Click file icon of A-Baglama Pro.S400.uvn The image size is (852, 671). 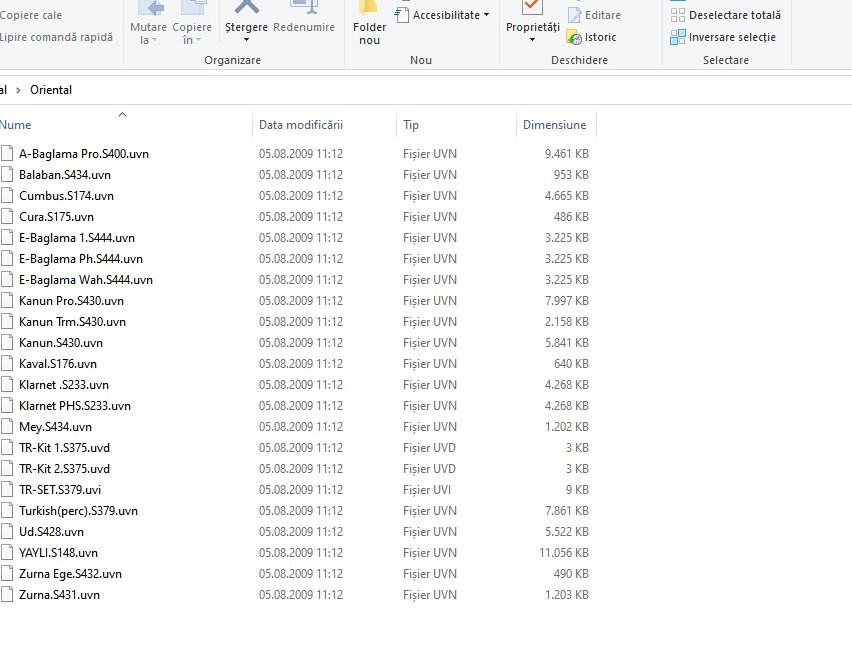click(7, 154)
